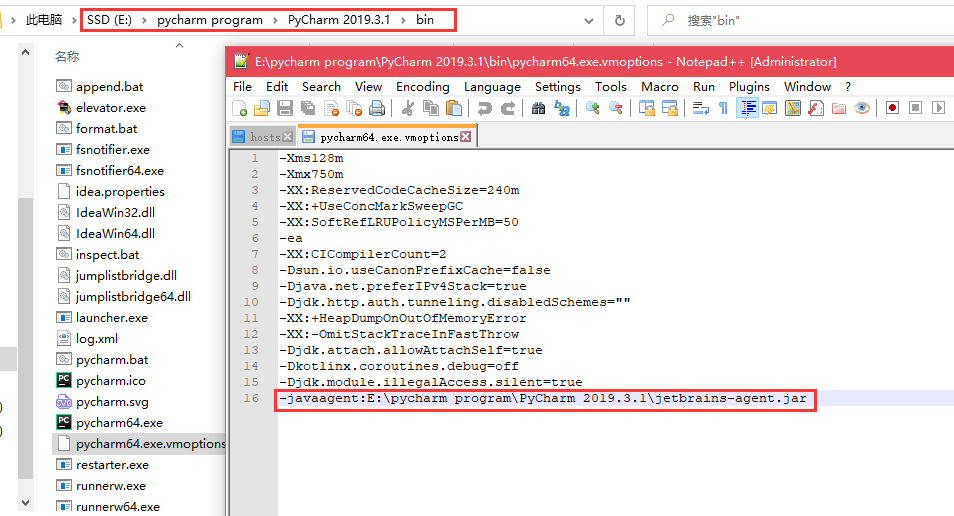The height and width of the screenshot is (516, 954).
Task: Click the Explorer search bin field
Action: pyautogui.click(x=801, y=21)
